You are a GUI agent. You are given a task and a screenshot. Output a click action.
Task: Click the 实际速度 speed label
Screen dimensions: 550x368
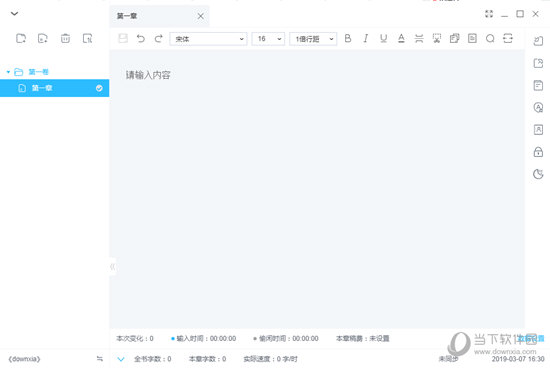(270, 359)
